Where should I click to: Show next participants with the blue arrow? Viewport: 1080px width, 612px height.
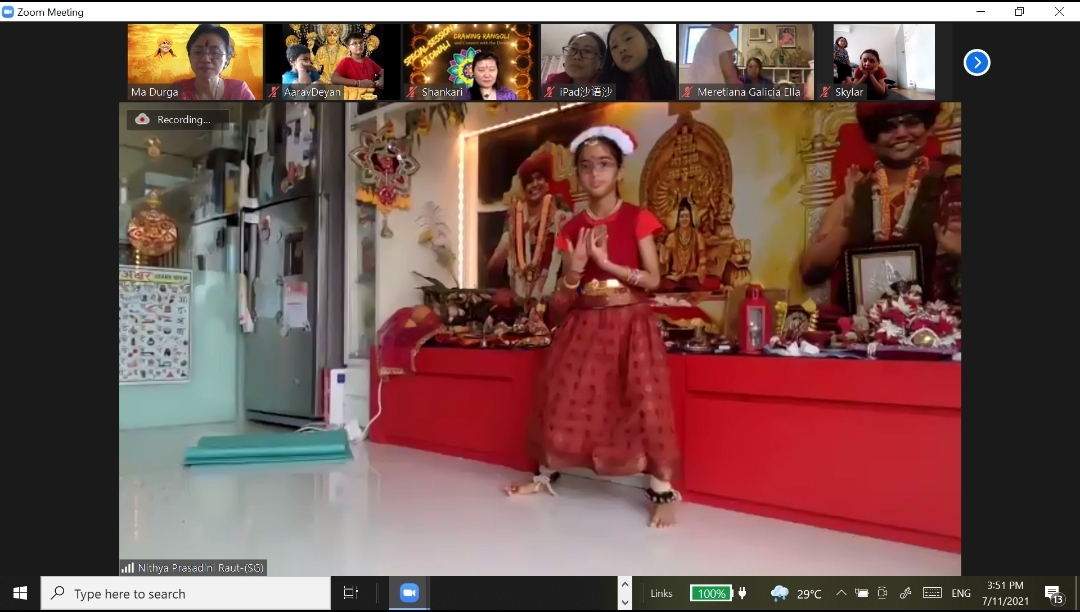click(x=976, y=63)
